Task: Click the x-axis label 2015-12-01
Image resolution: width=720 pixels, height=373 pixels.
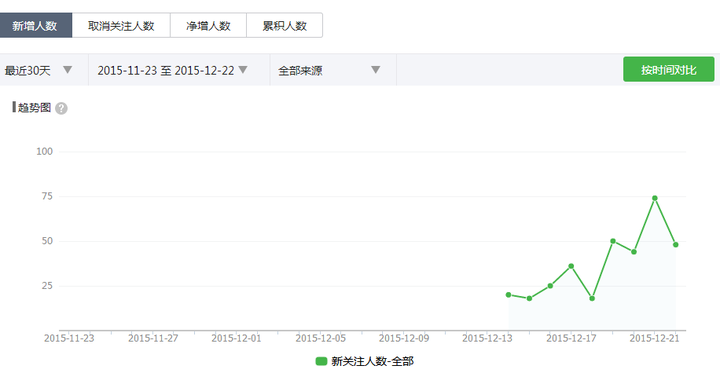Action: 236,338
